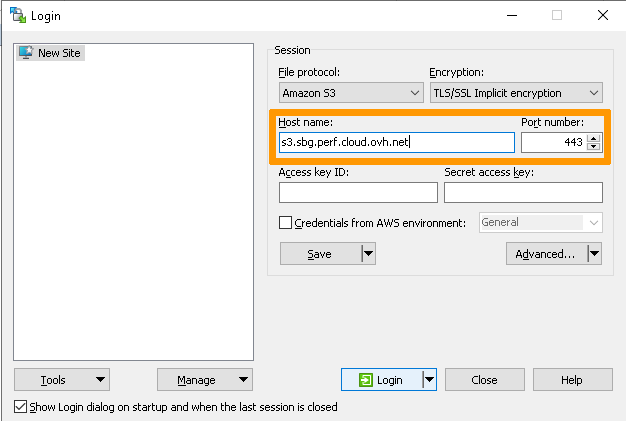This screenshot has width=626, height=421.
Task: Enable Credentials from AWS environment checkbox
Action: [x=286, y=223]
